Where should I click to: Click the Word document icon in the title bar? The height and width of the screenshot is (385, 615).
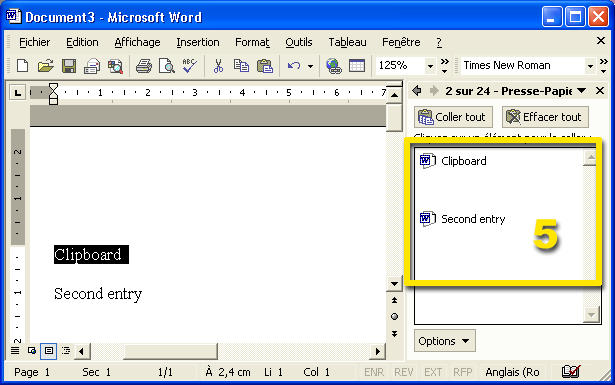[x=14, y=16]
